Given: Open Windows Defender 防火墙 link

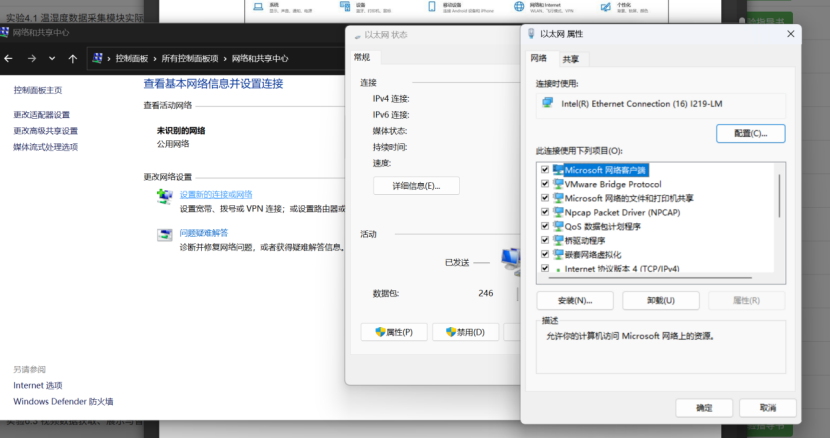Looking at the screenshot, I should point(63,401).
